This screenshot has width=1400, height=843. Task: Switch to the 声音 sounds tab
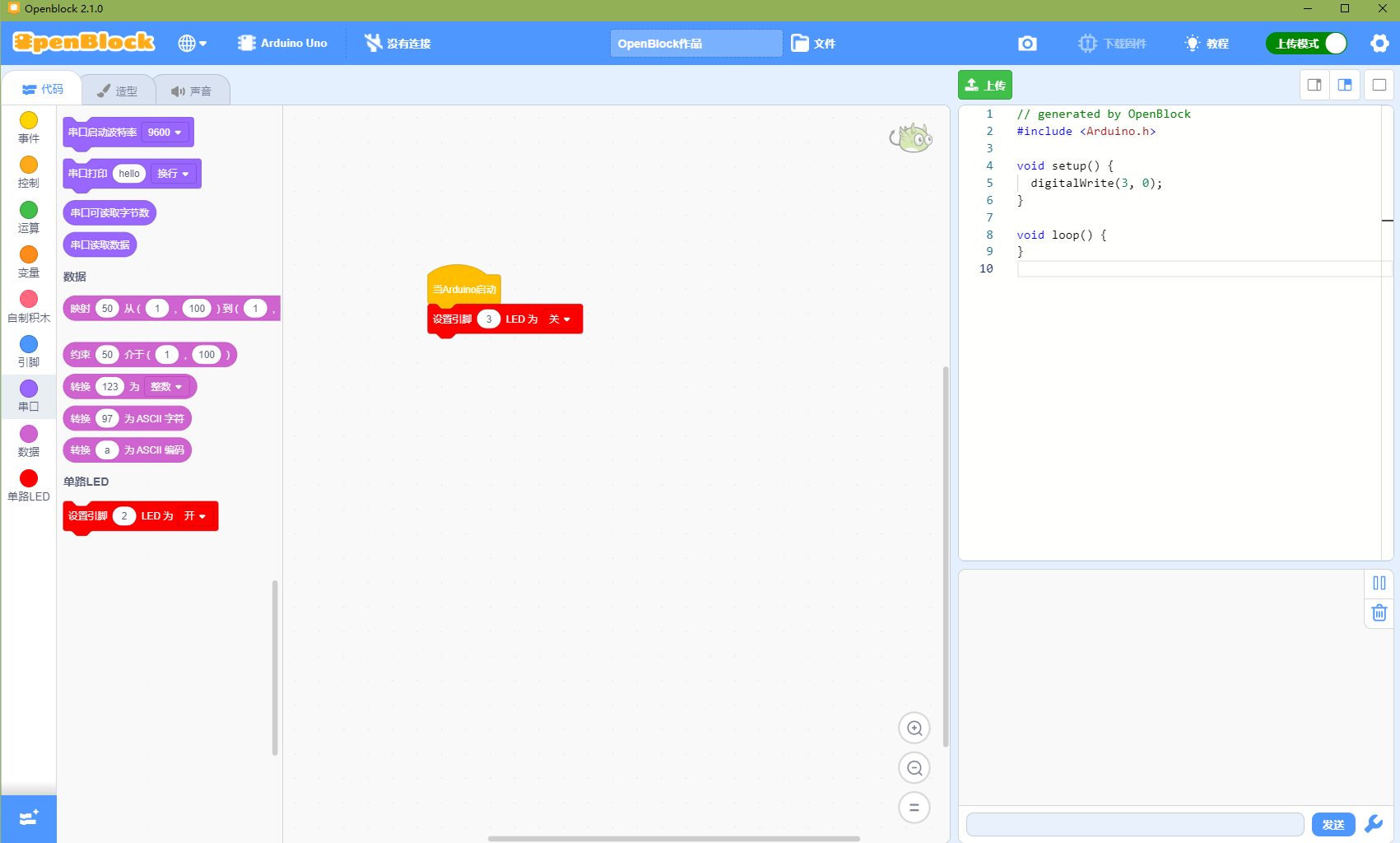[192, 91]
